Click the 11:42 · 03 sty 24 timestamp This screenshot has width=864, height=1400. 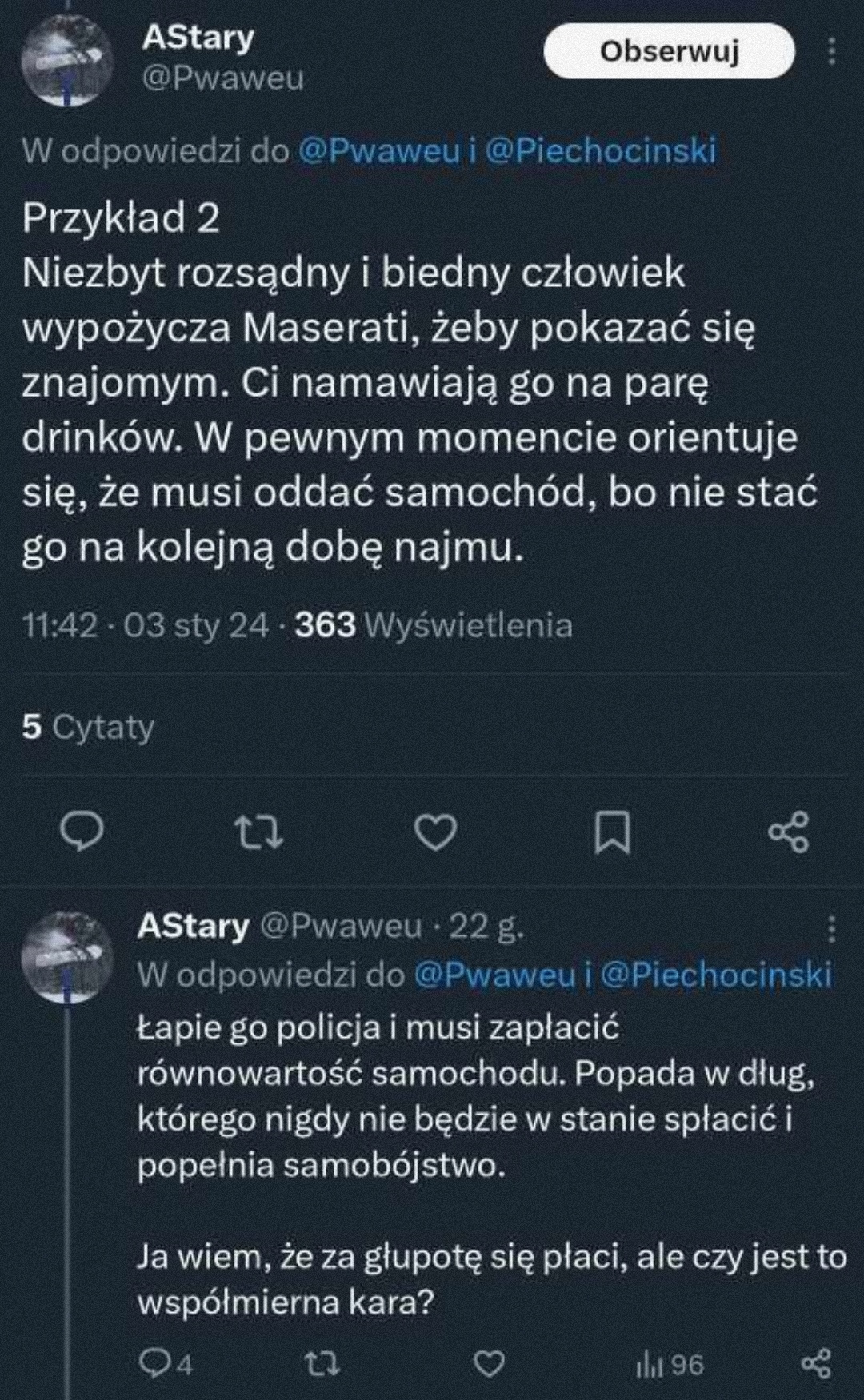[146, 624]
